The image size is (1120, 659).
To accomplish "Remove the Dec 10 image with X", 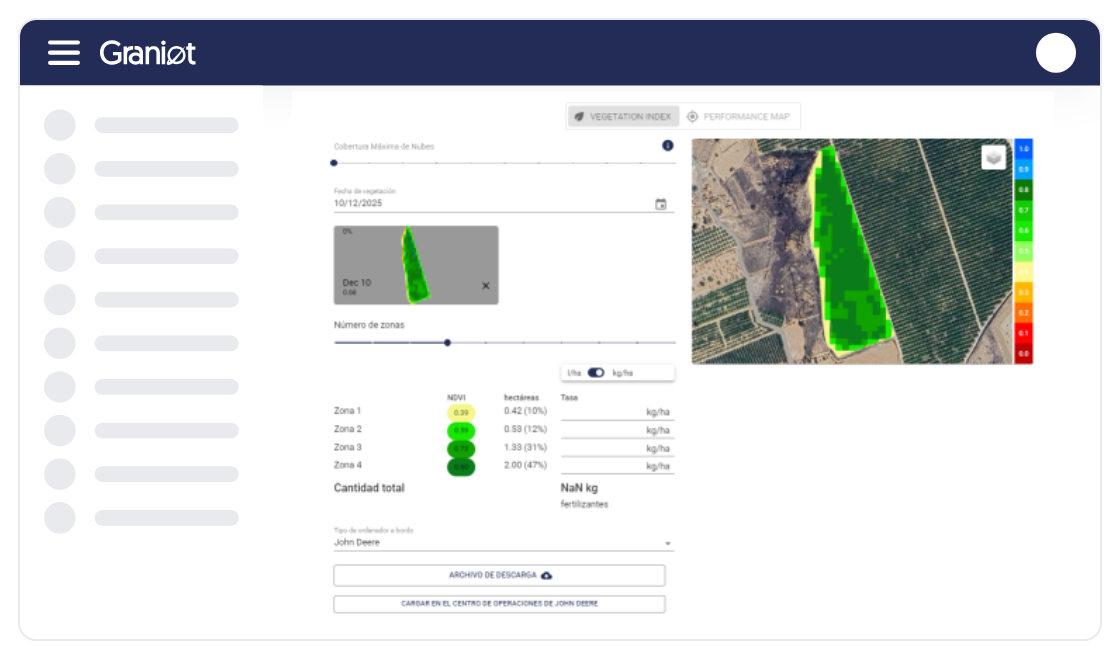I will pos(486,286).
